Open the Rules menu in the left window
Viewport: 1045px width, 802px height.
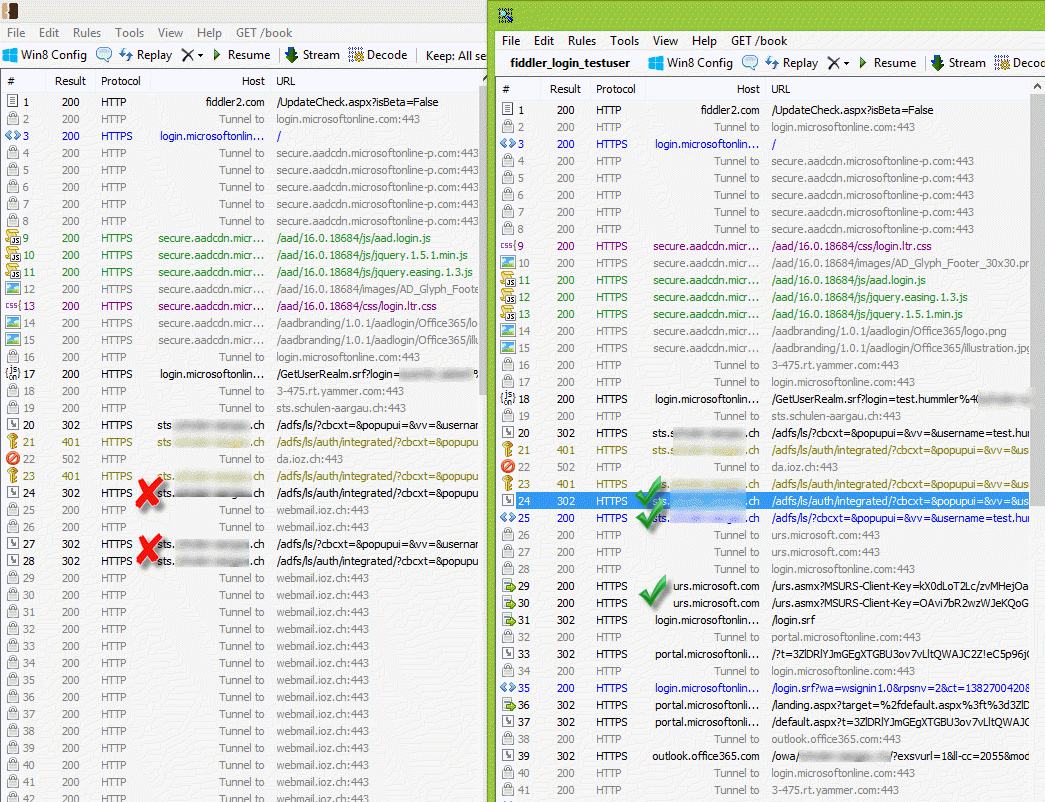pos(87,33)
